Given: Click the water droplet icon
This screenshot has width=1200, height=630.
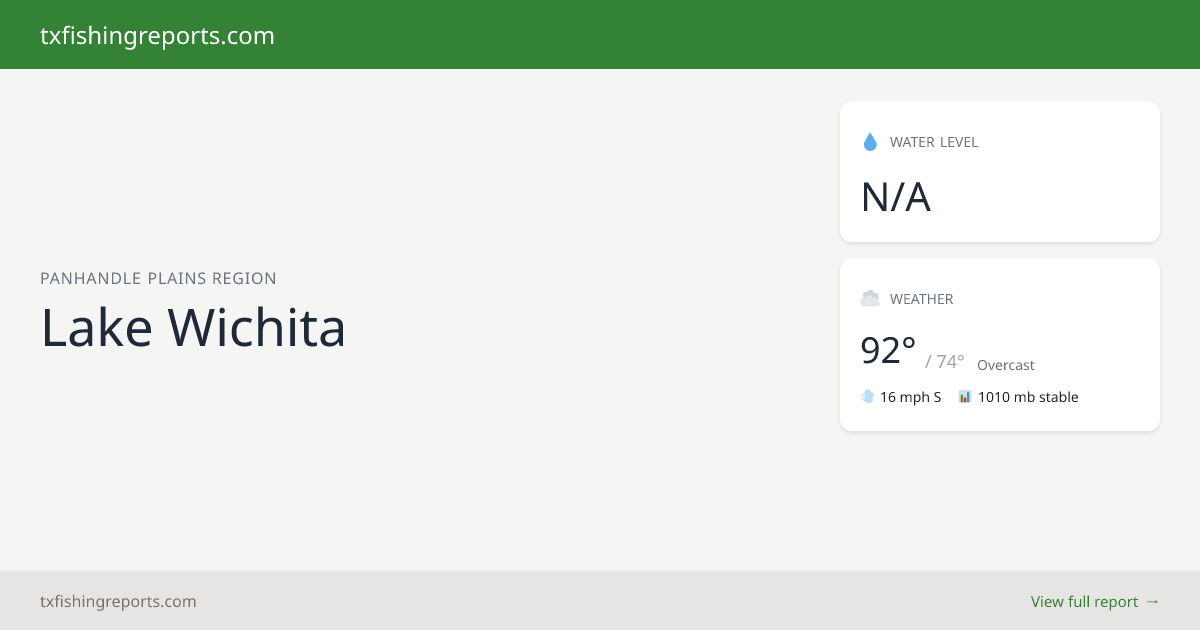Looking at the screenshot, I should [870, 142].
